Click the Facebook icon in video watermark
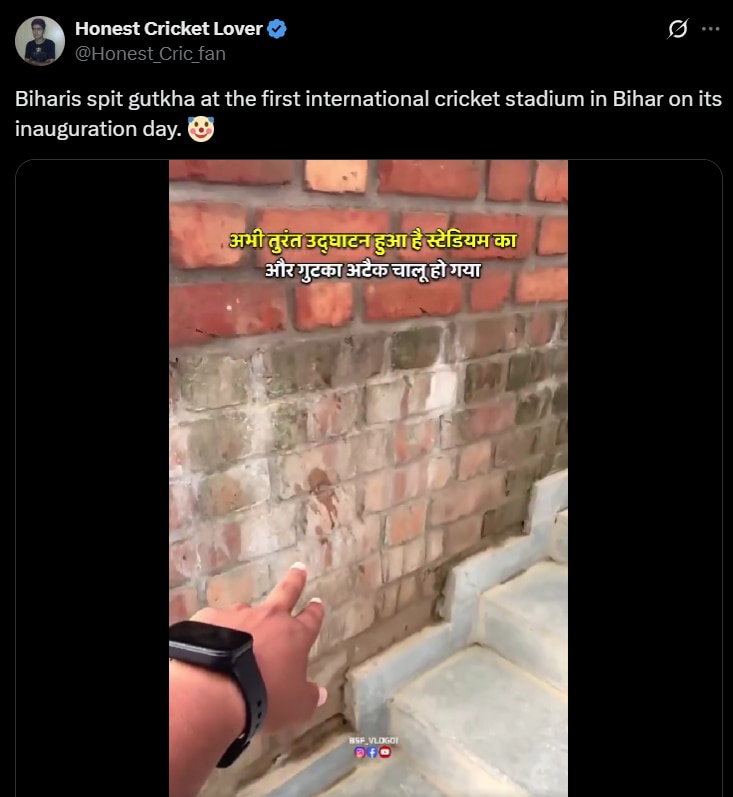733x797 pixels. [372, 752]
